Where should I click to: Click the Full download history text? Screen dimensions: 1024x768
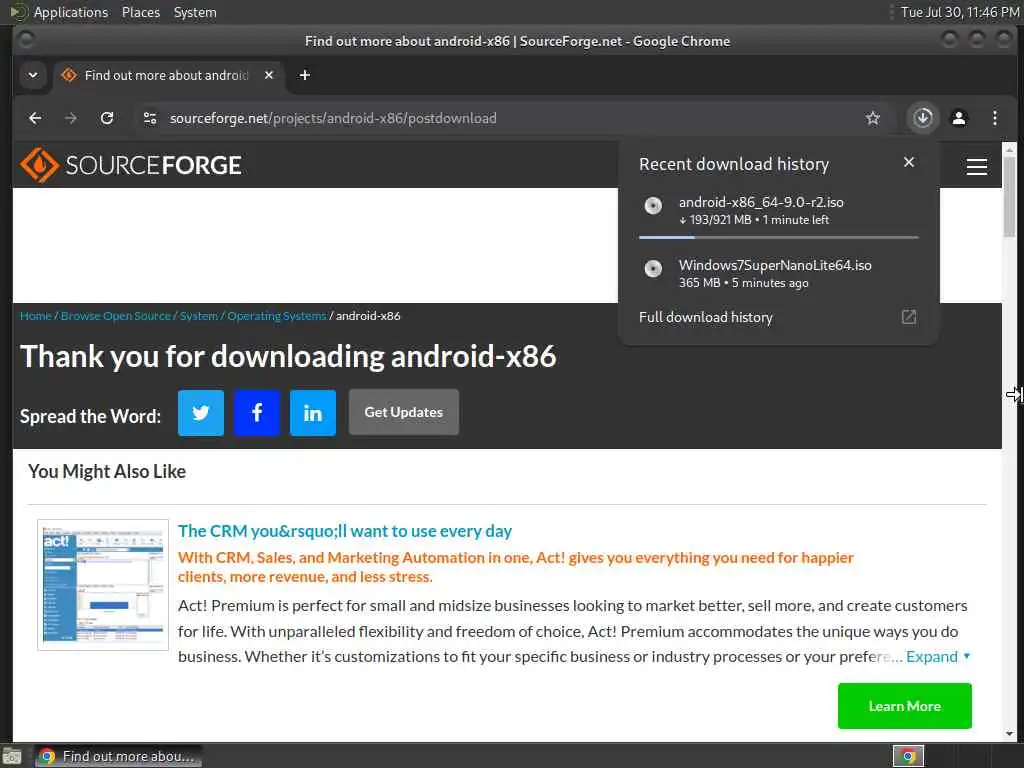coord(705,317)
